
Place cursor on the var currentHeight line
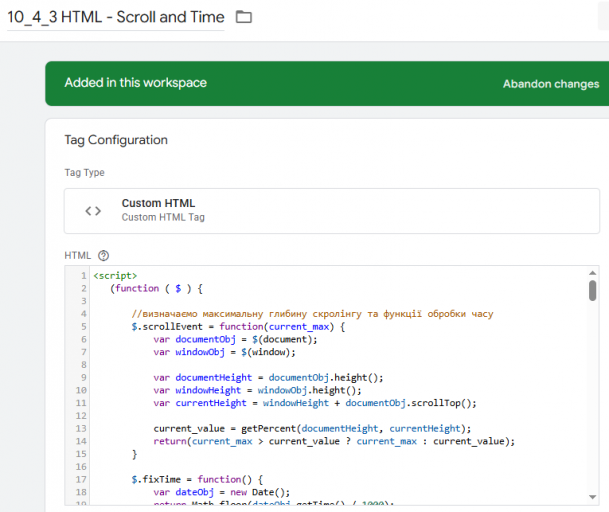[315, 403]
